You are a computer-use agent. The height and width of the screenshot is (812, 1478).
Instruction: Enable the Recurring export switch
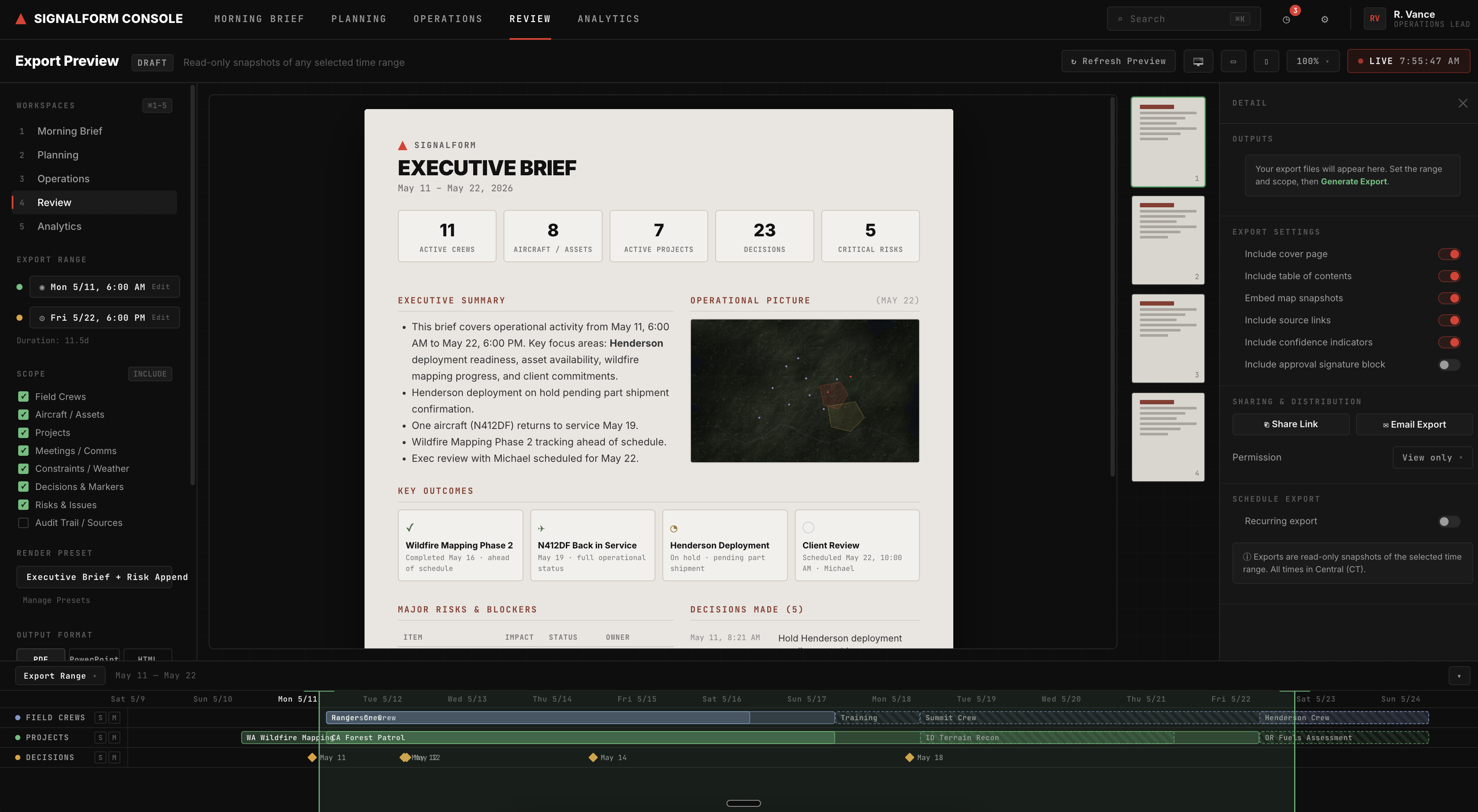coord(1448,521)
